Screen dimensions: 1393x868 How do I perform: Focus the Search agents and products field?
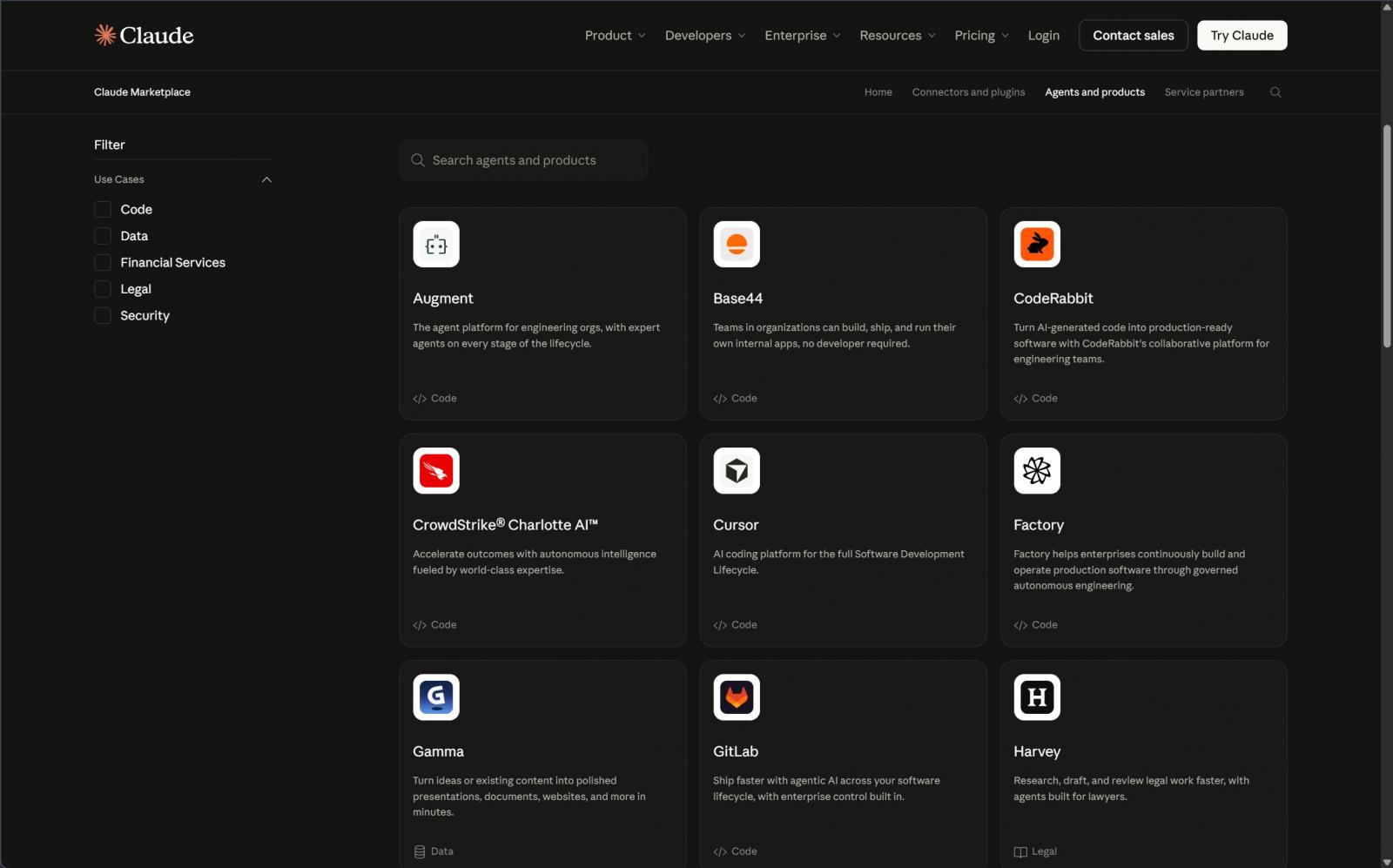(523, 160)
